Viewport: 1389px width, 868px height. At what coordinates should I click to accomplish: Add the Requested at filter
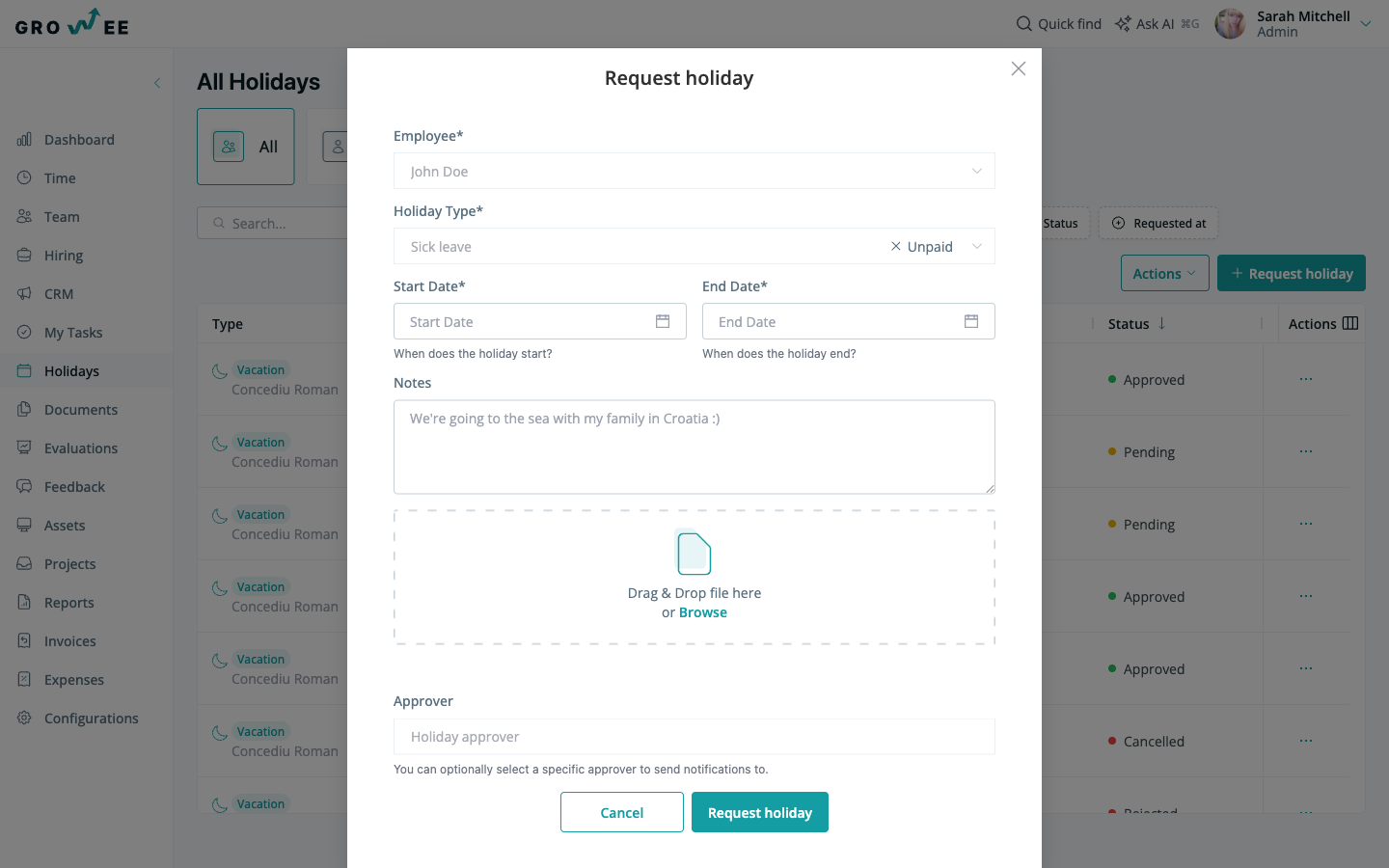1158,224
